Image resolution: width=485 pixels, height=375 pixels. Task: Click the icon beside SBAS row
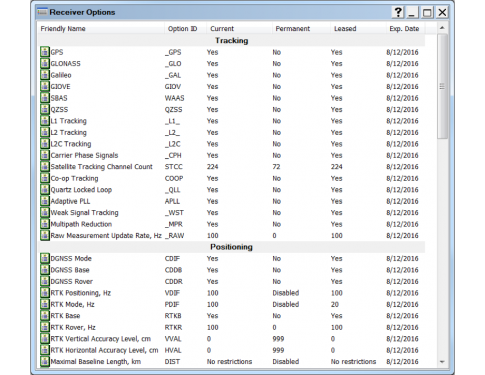[45, 98]
